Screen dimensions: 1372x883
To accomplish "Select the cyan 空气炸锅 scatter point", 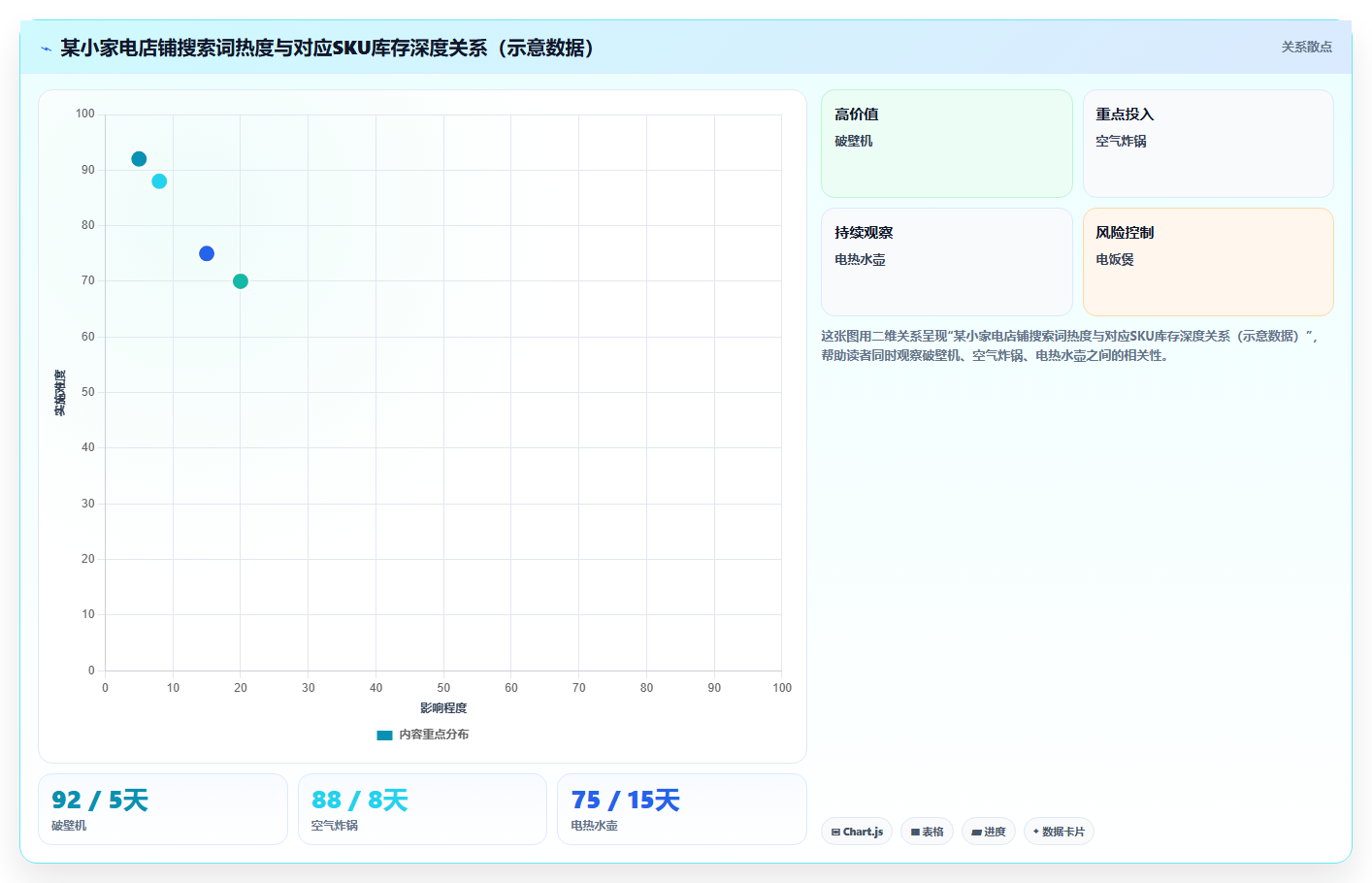I will pos(159,181).
